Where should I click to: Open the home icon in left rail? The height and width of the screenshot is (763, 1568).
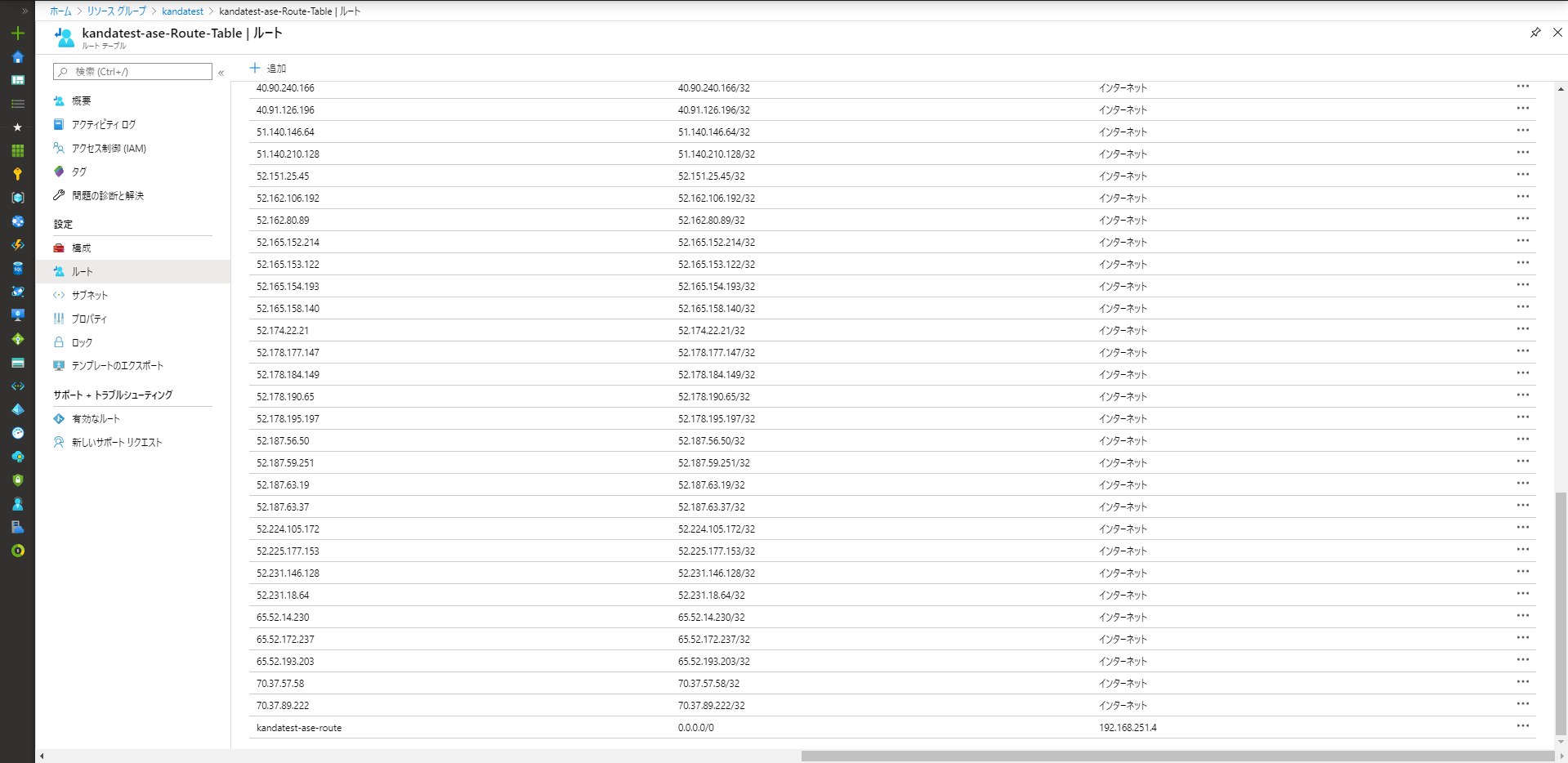pos(17,57)
